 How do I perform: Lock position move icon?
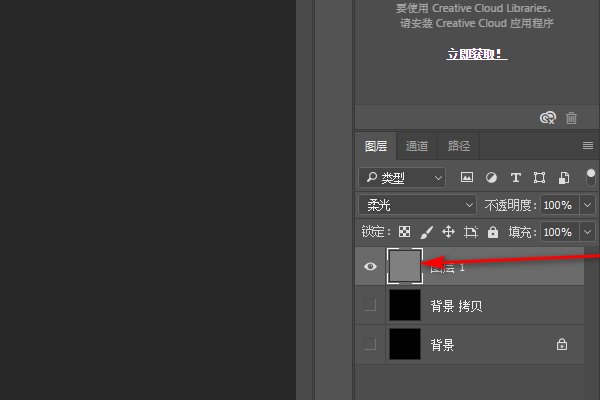coord(448,232)
